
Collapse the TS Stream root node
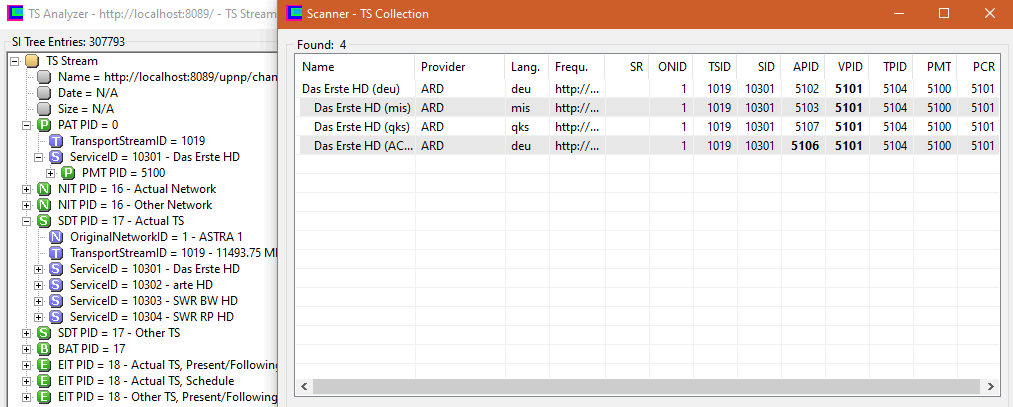coord(14,61)
